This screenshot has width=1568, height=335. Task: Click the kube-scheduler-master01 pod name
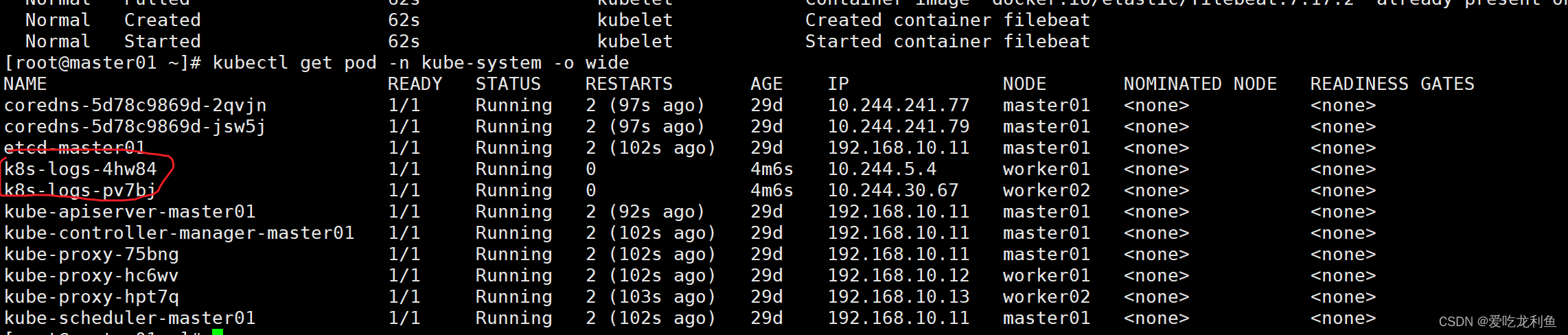pos(130,318)
